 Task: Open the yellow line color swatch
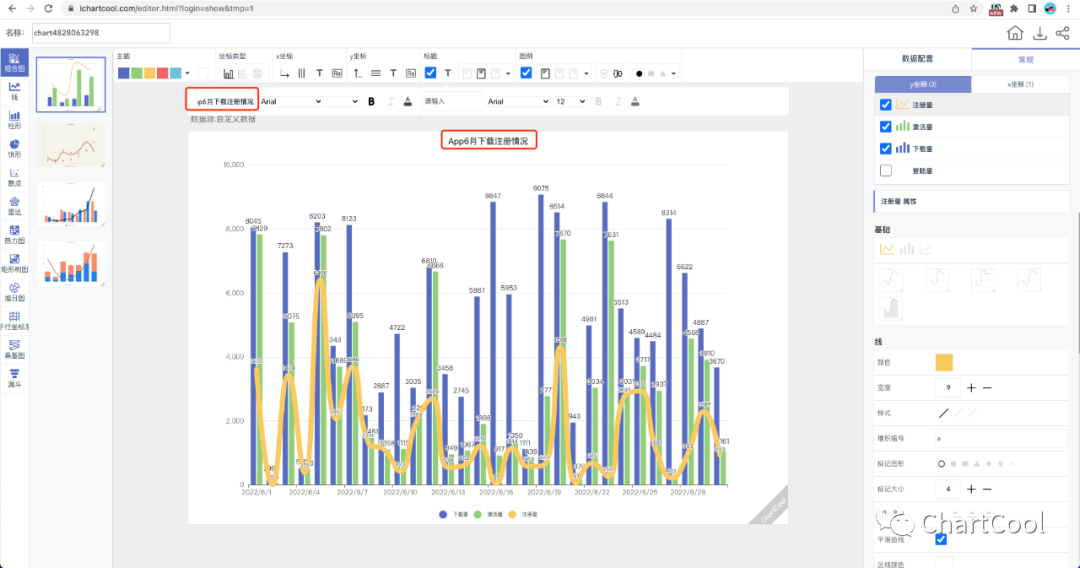coord(944,362)
